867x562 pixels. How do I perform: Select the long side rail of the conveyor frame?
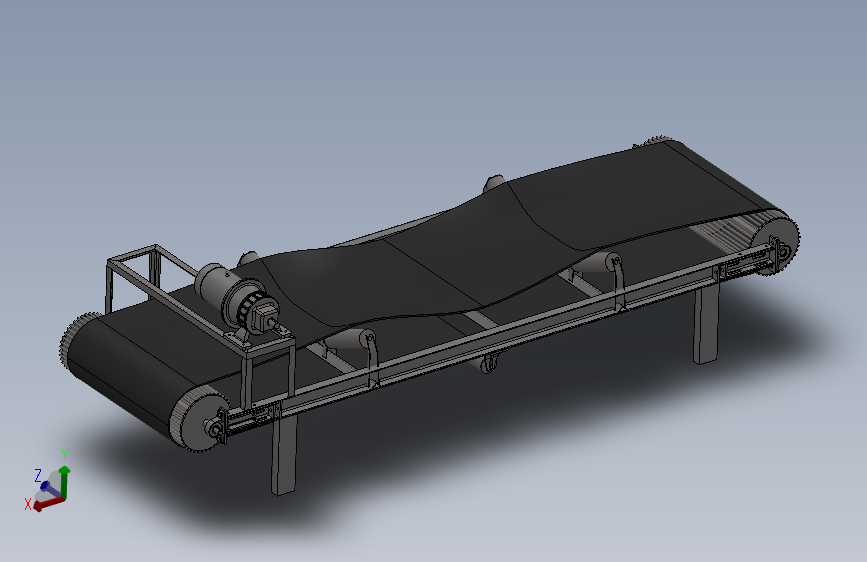click(498, 335)
